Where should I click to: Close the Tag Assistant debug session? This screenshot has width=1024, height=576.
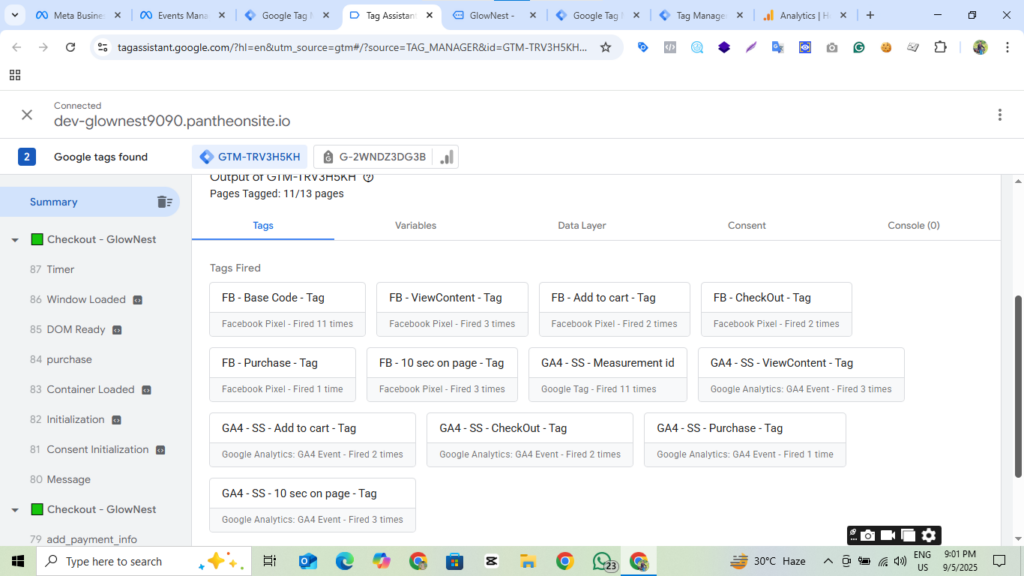point(27,115)
